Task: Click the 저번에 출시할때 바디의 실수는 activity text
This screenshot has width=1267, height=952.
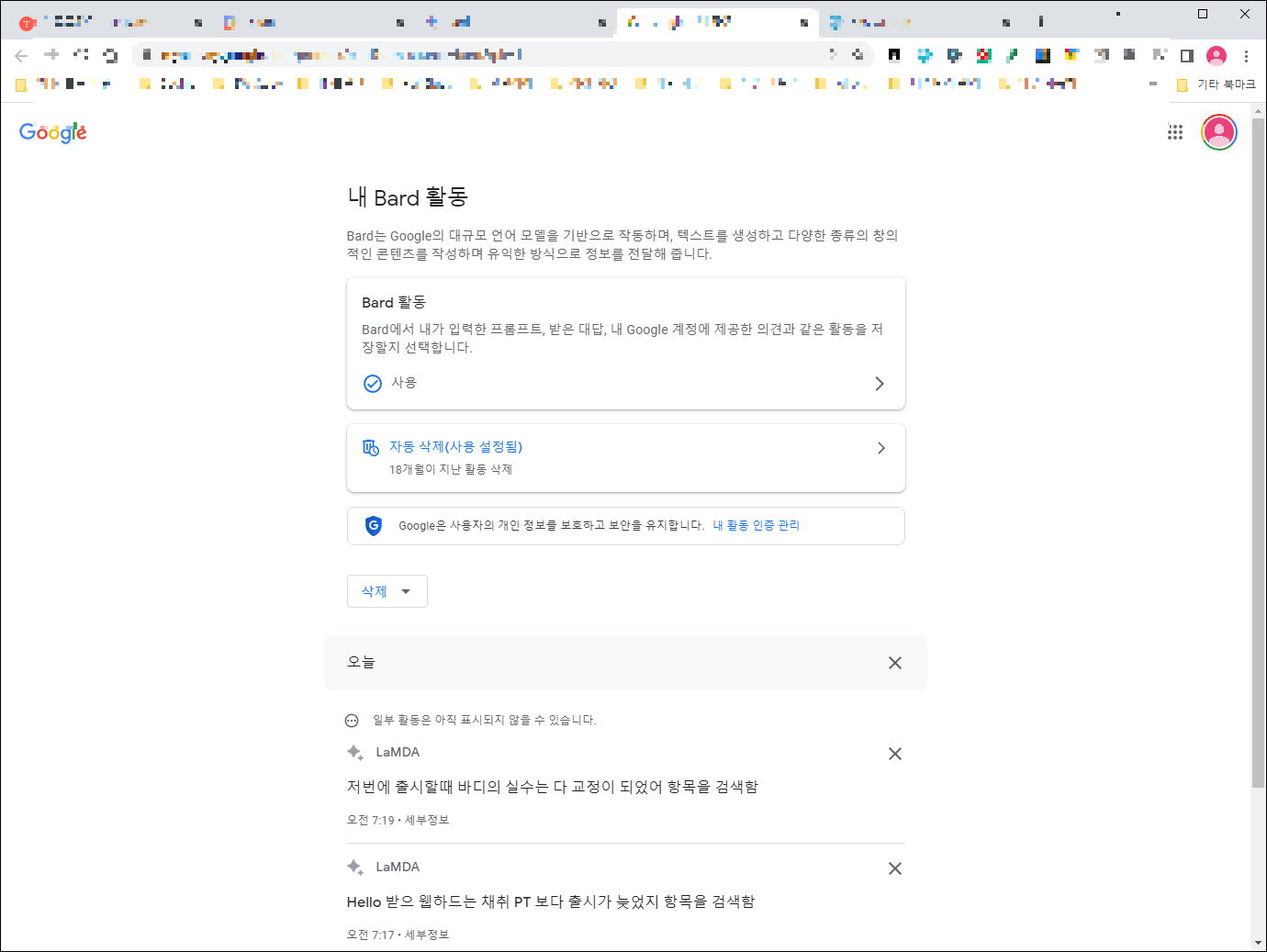Action: click(553, 788)
